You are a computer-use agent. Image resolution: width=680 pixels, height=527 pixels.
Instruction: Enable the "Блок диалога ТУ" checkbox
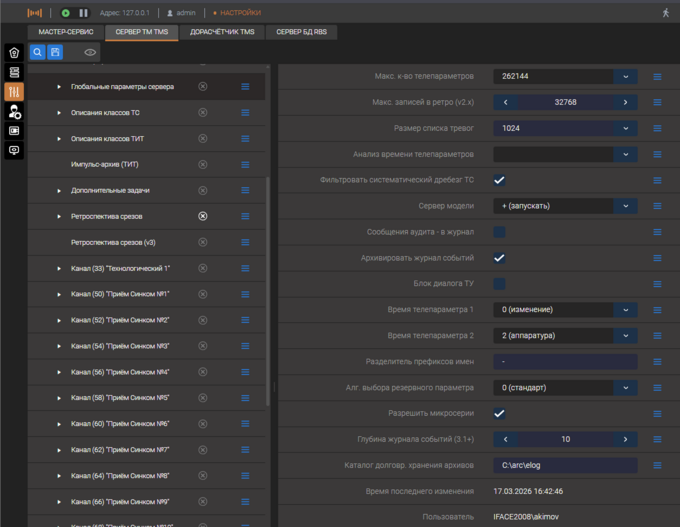click(x=499, y=284)
